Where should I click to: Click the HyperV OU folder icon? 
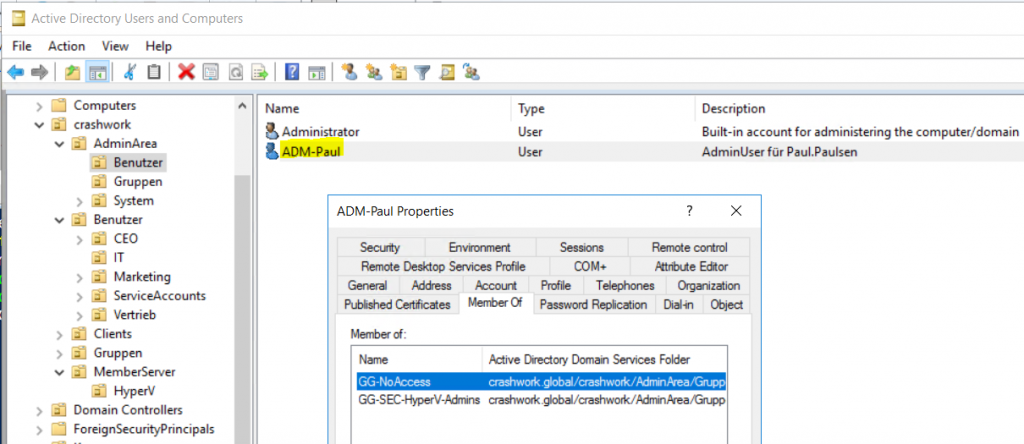point(99,391)
